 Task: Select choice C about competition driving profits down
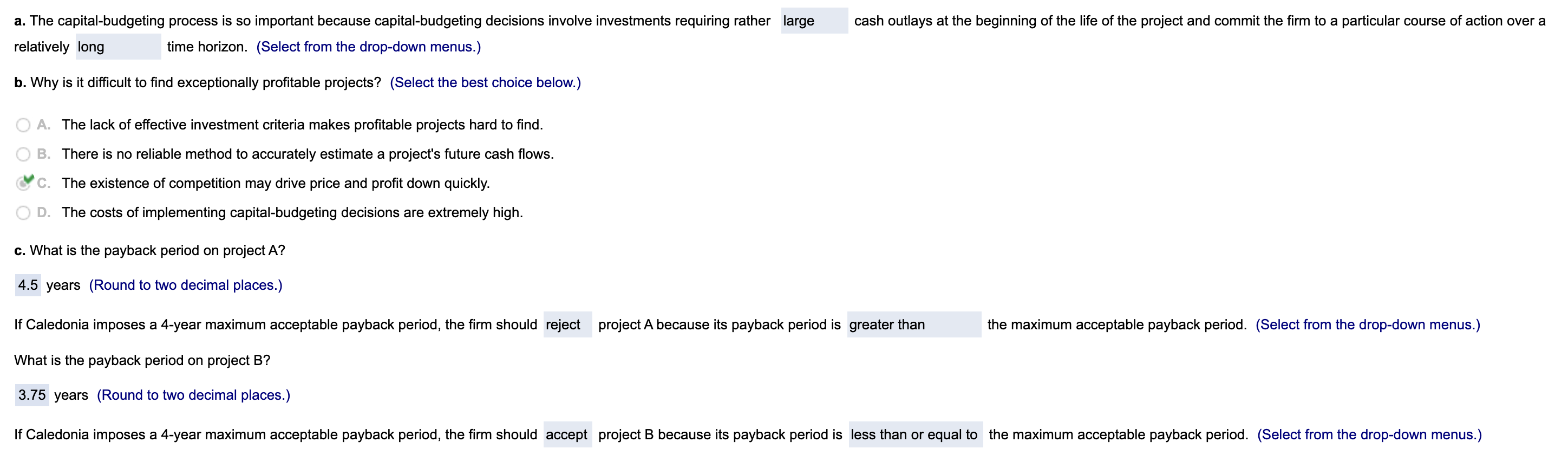(23, 183)
